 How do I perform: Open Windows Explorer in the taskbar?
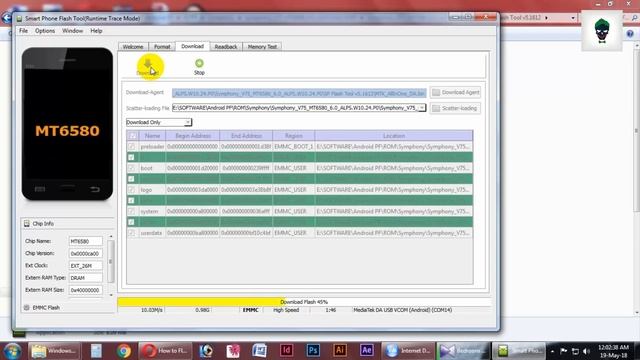coord(54,351)
